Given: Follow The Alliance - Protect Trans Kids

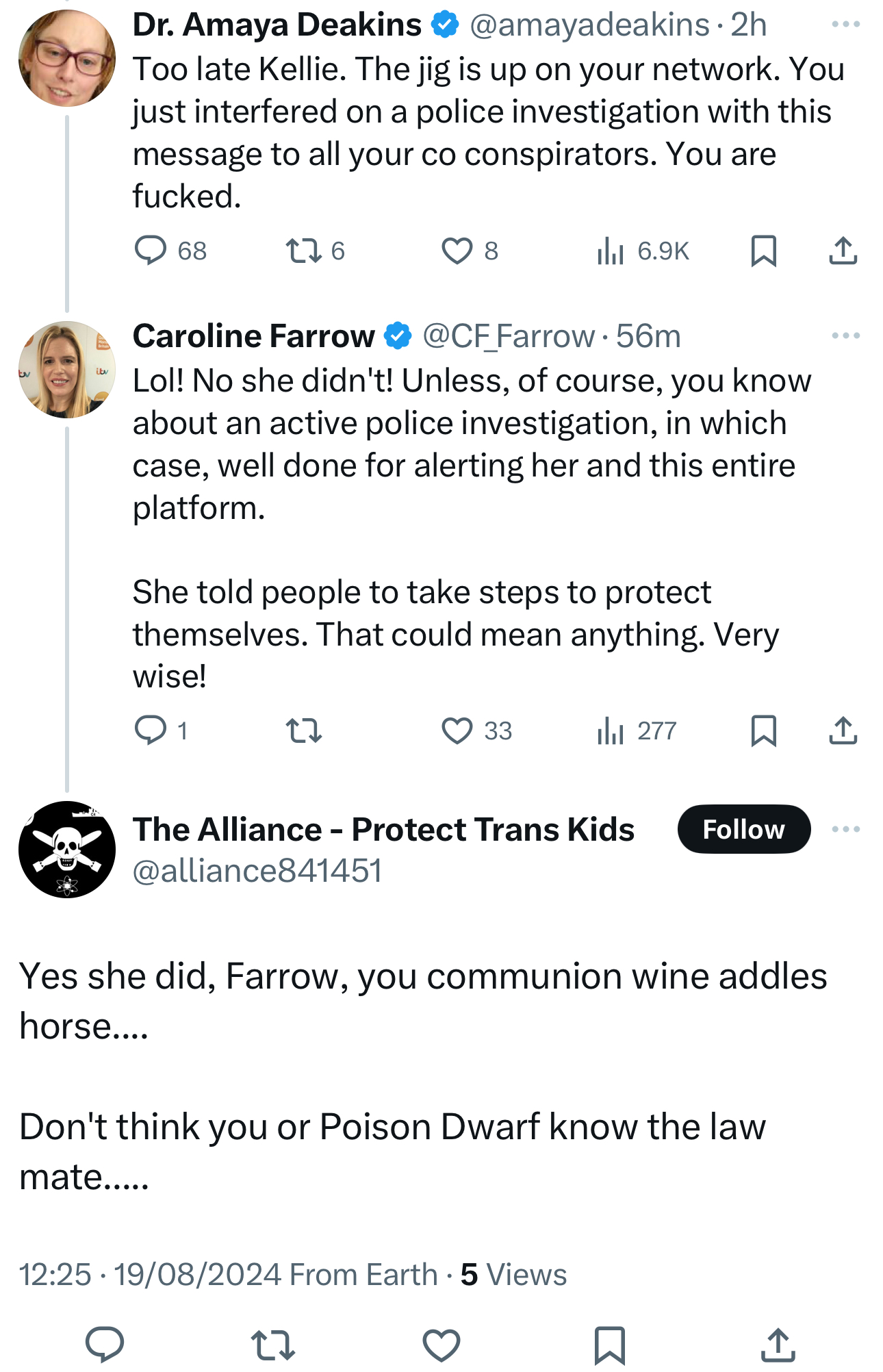Looking at the screenshot, I should [743, 829].
